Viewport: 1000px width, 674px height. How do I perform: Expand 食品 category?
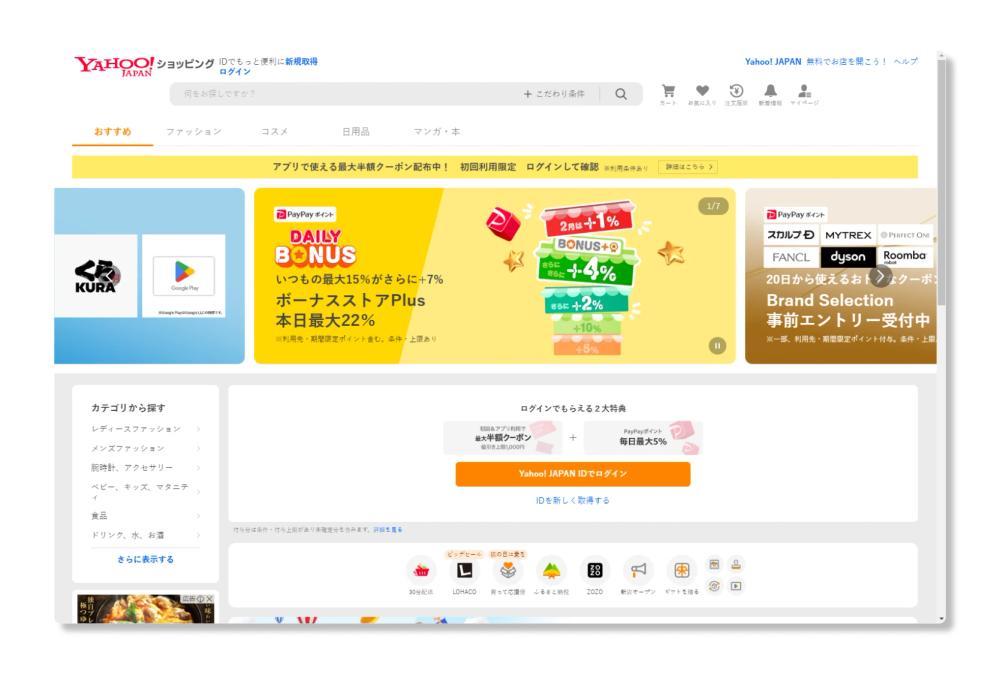click(x=145, y=515)
